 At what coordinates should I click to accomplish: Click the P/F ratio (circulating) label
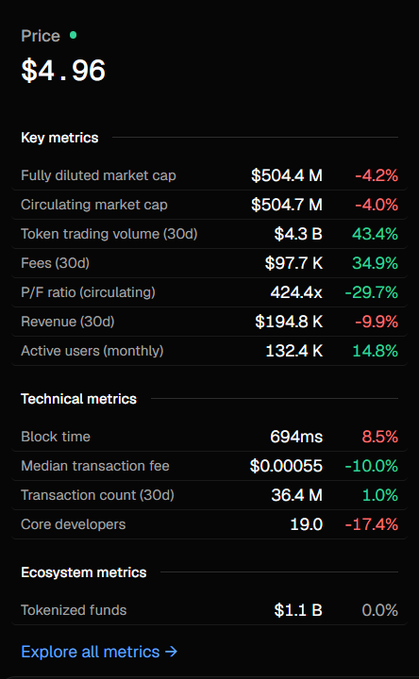[x=88, y=292]
